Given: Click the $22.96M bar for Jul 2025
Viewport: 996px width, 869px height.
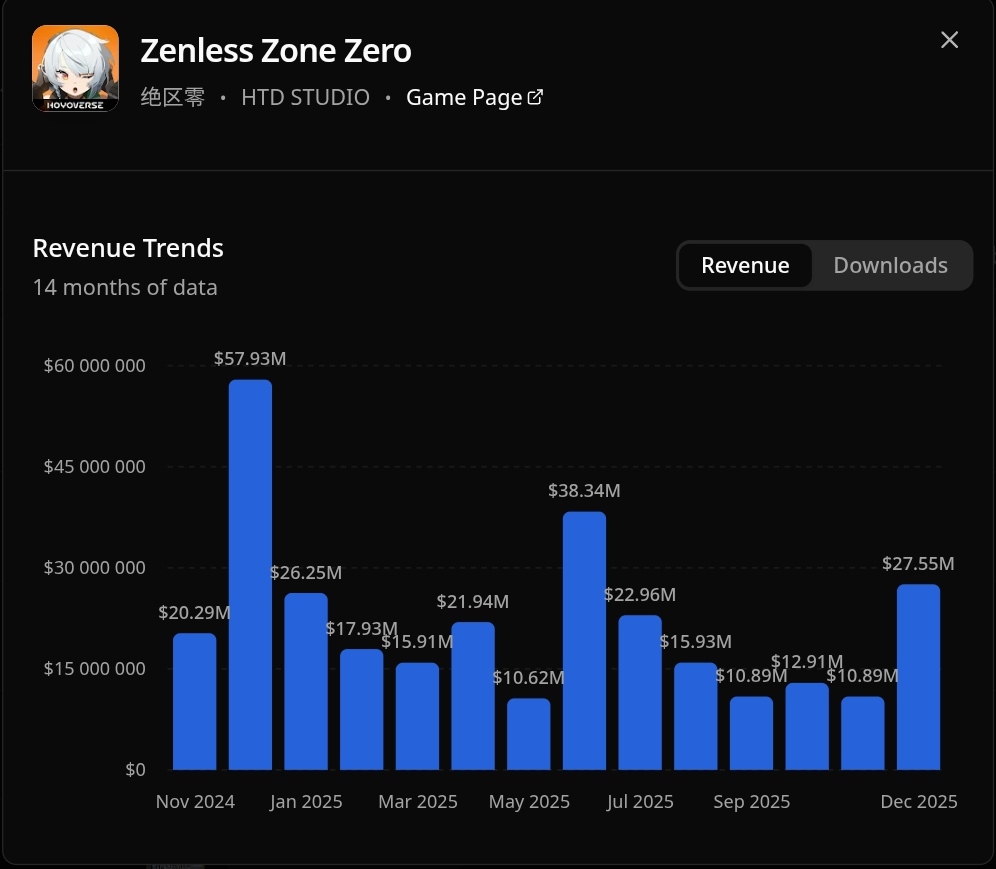Looking at the screenshot, I should pos(640,692).
